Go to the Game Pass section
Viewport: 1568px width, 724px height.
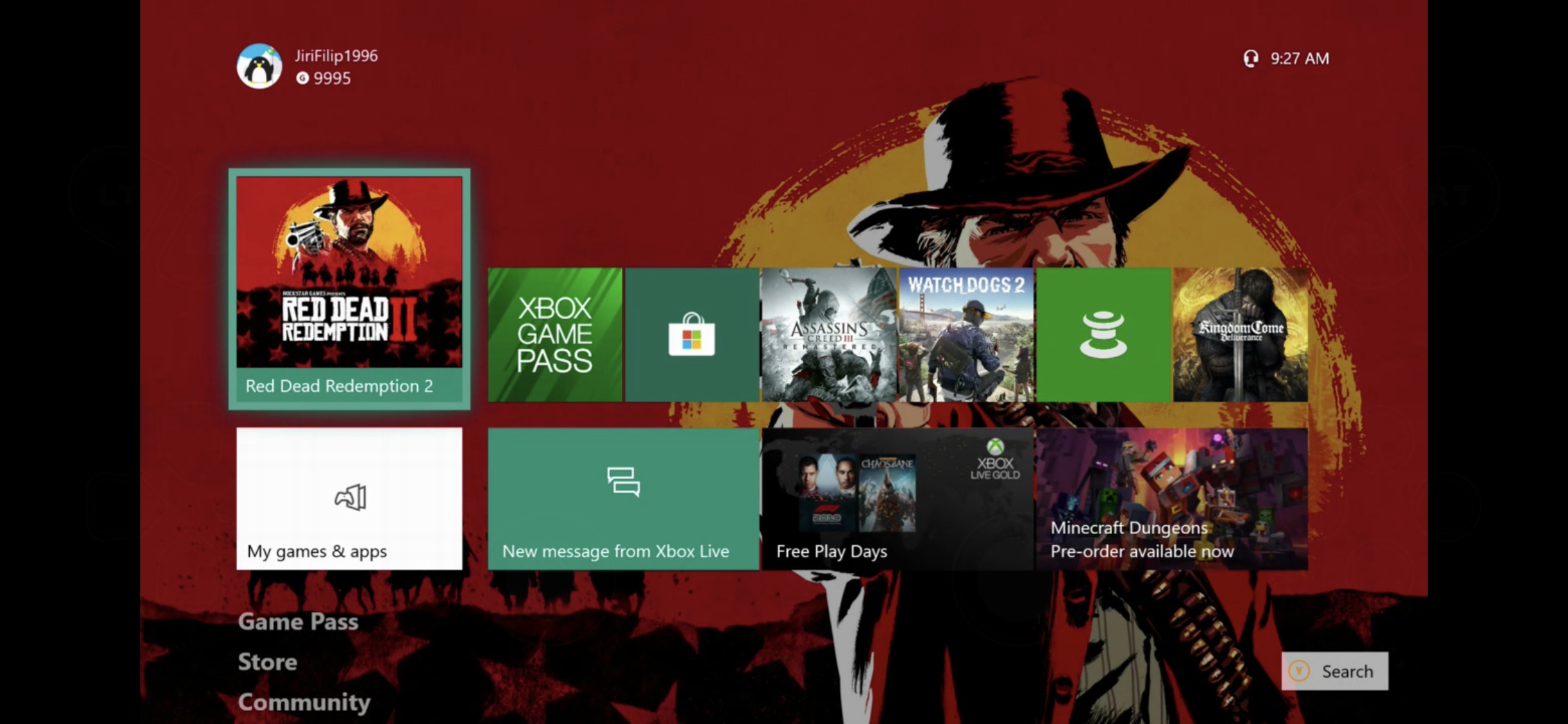tap(298, 622)
